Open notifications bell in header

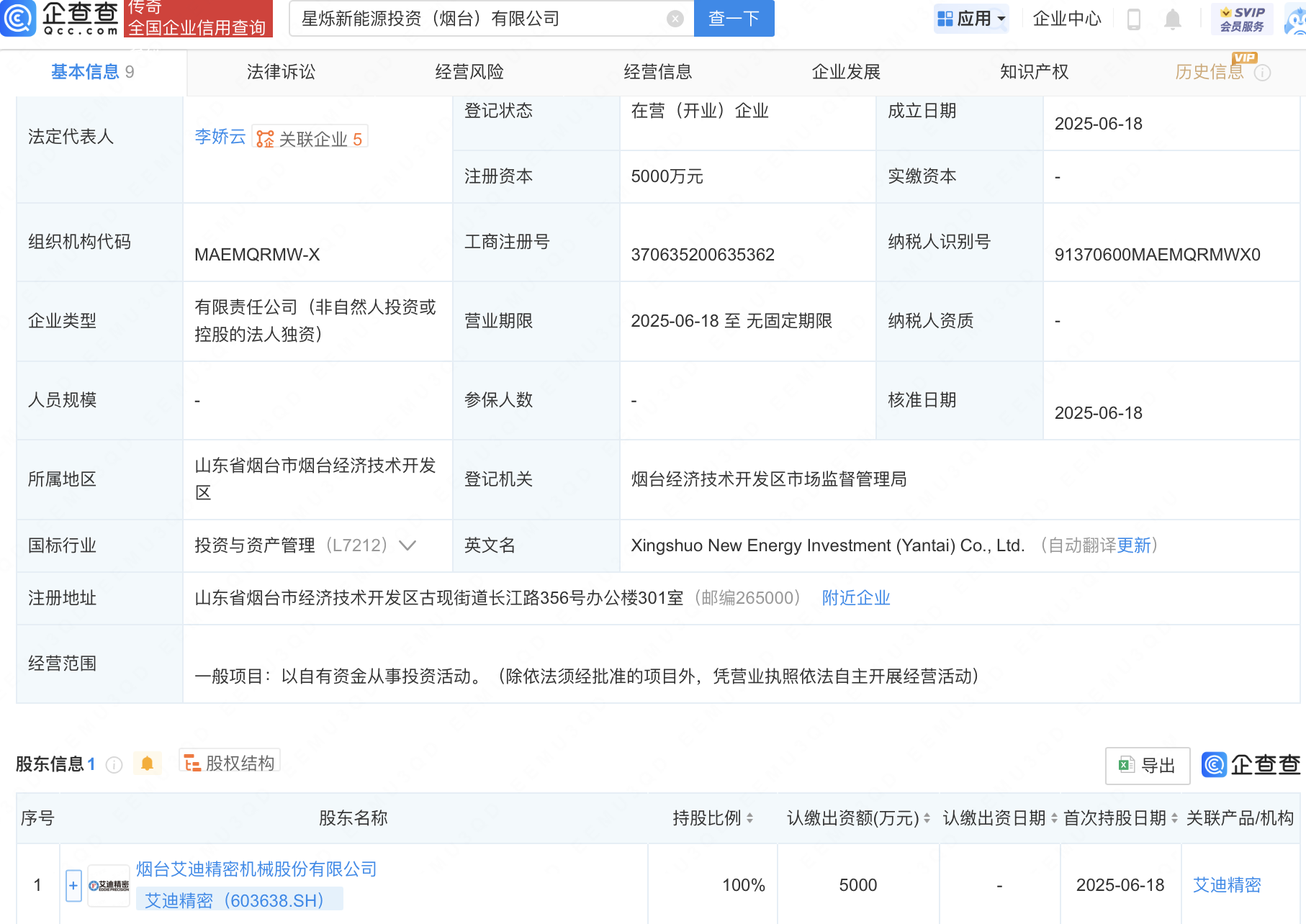click(x=1172, y=19)
